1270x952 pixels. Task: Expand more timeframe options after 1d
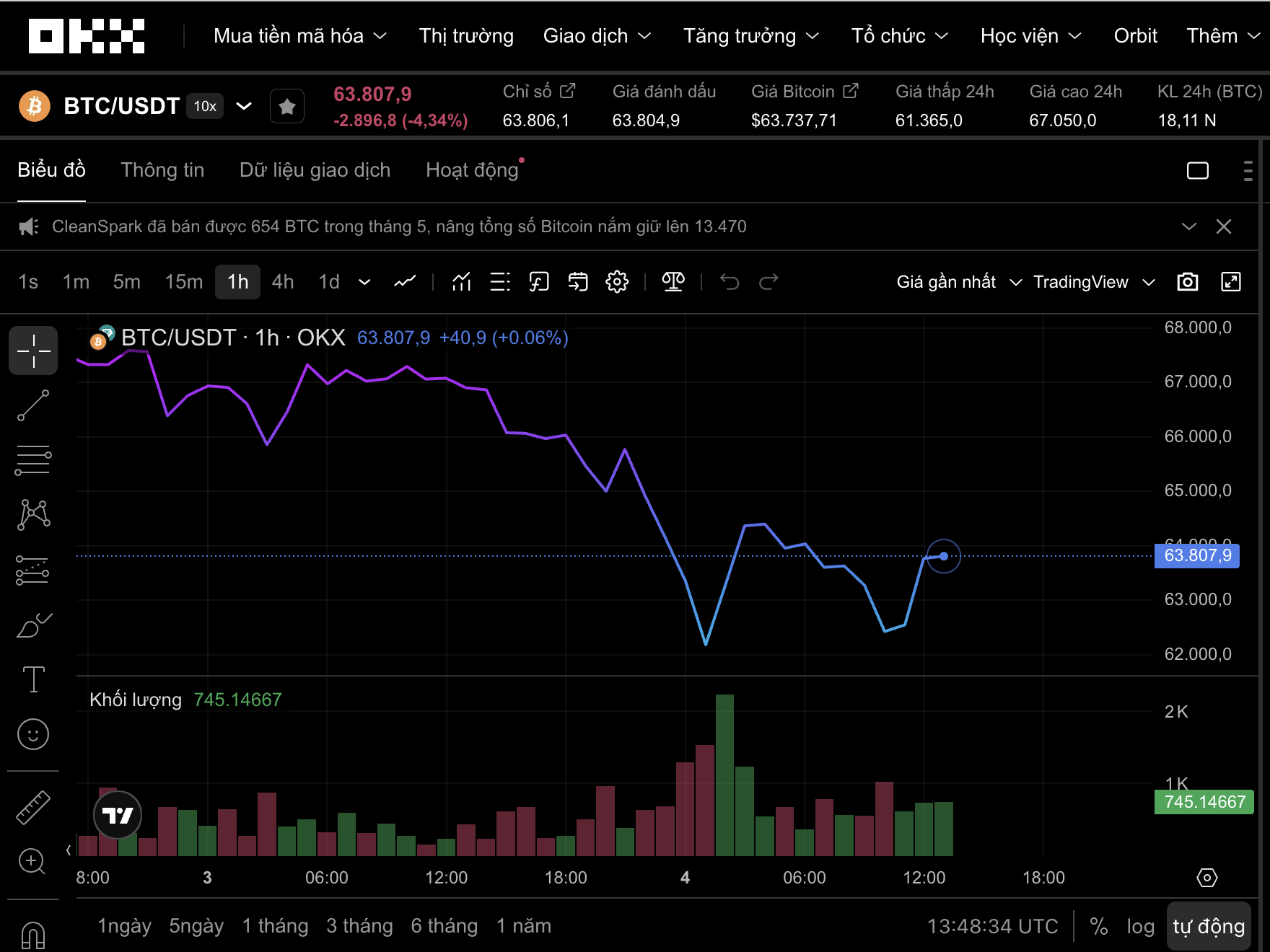[364, 282]
